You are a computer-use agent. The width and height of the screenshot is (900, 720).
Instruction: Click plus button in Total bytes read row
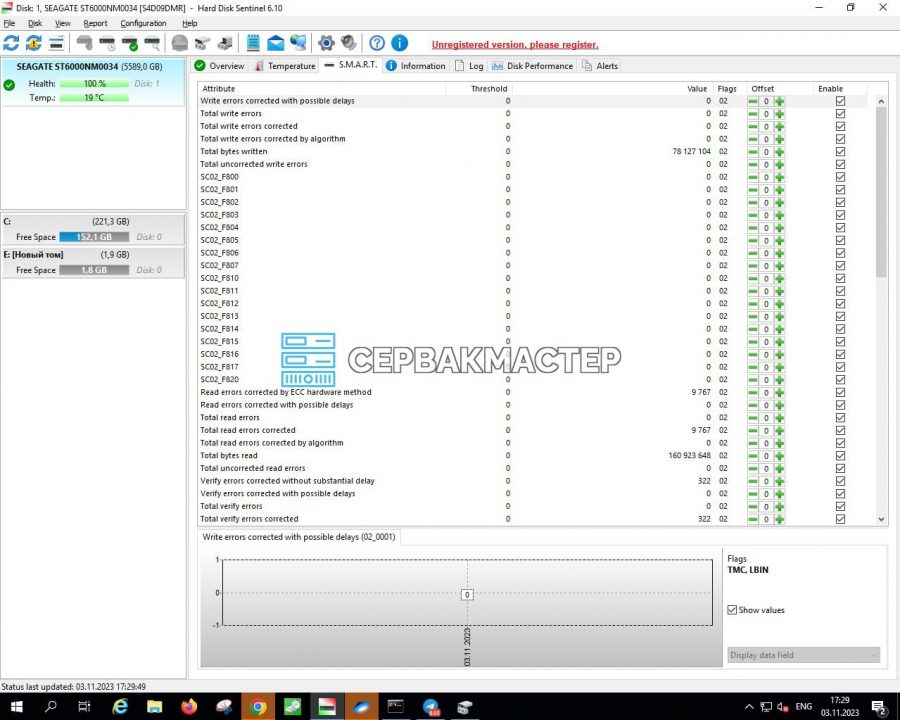tap(779, 456)
